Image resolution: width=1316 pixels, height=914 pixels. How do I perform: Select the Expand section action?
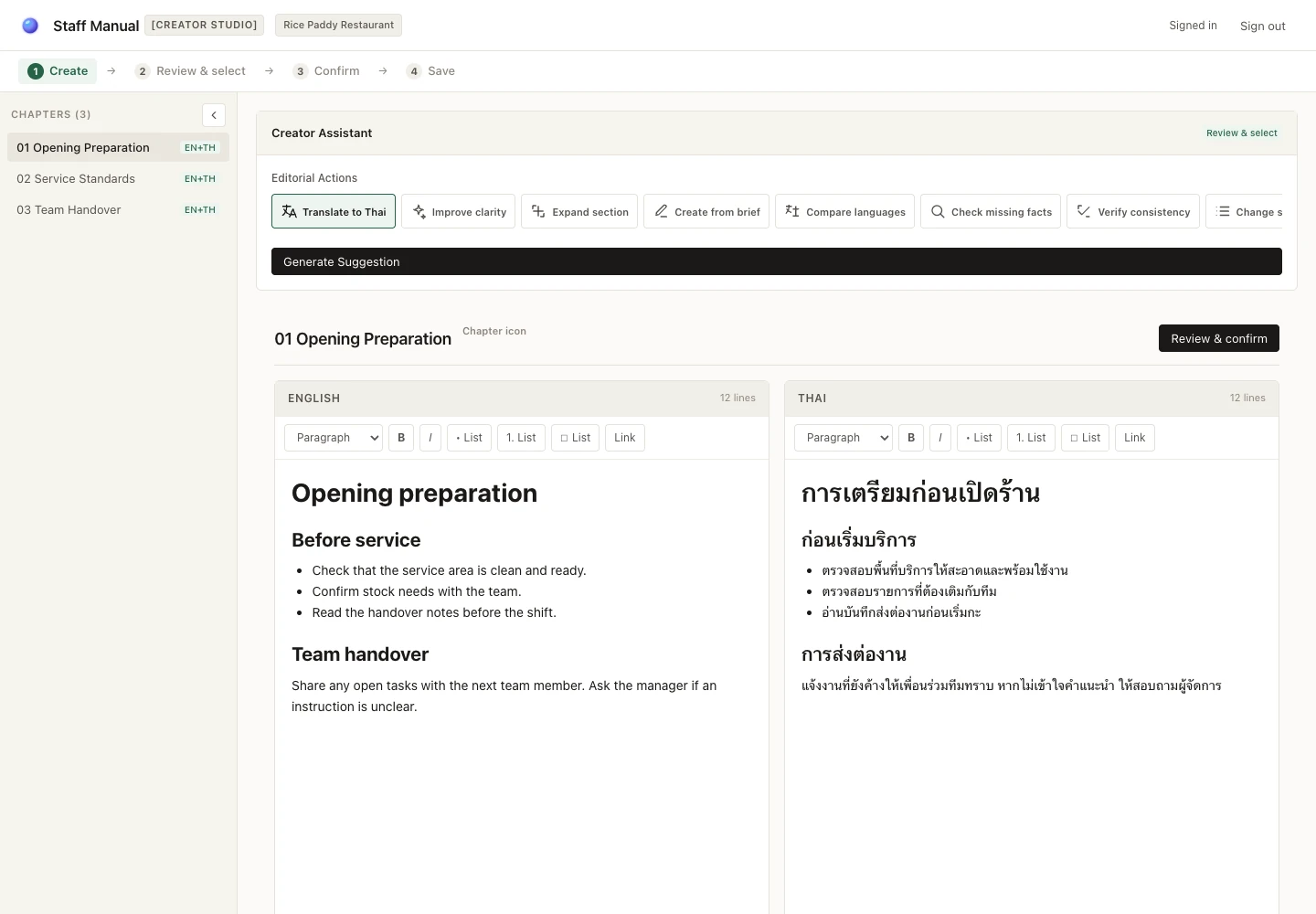pyautogui.click(x=579, y=211)
